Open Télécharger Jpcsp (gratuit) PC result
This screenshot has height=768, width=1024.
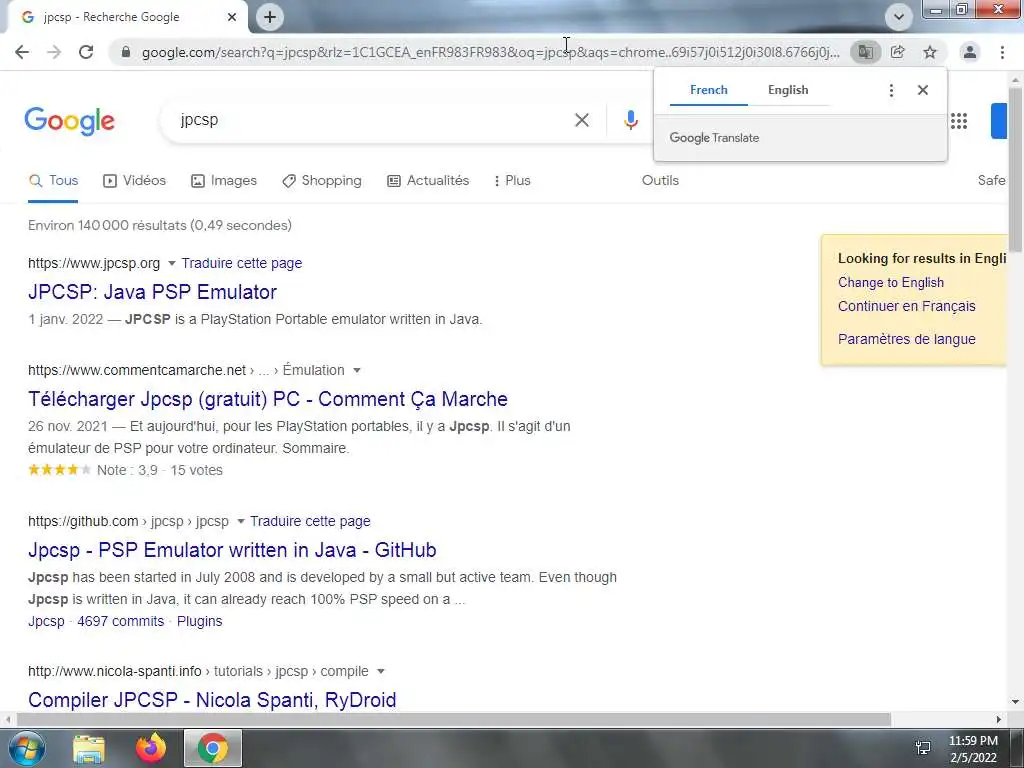point(268,399)
